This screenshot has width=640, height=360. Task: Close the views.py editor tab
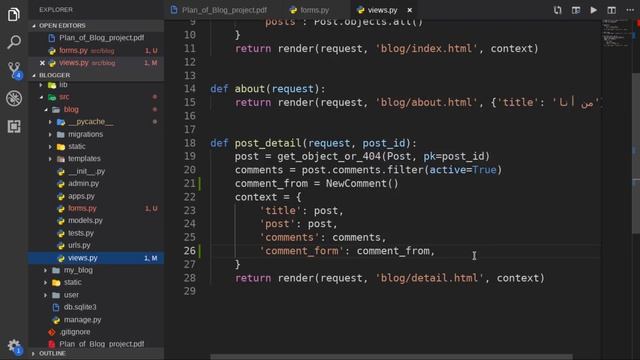tap(409, 10)
